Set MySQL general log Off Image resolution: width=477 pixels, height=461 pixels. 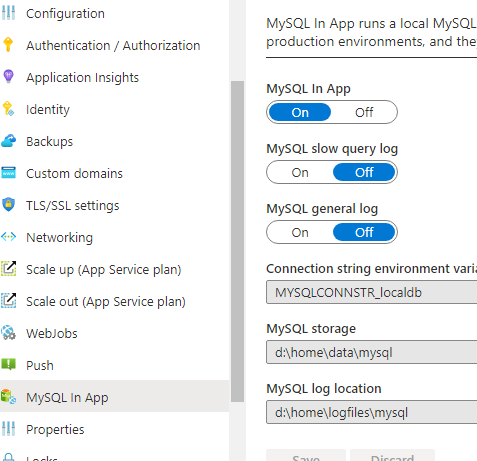pos(364,232)
